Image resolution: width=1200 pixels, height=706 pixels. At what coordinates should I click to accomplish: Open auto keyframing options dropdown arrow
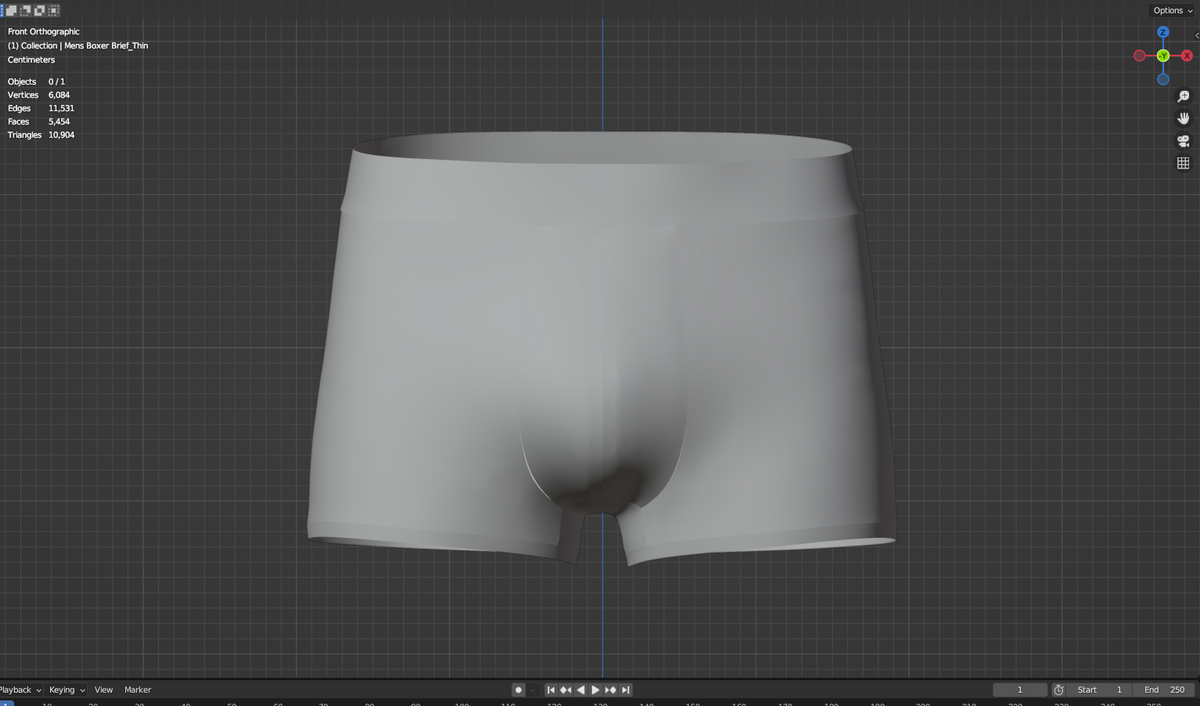(x=533, y=690)
